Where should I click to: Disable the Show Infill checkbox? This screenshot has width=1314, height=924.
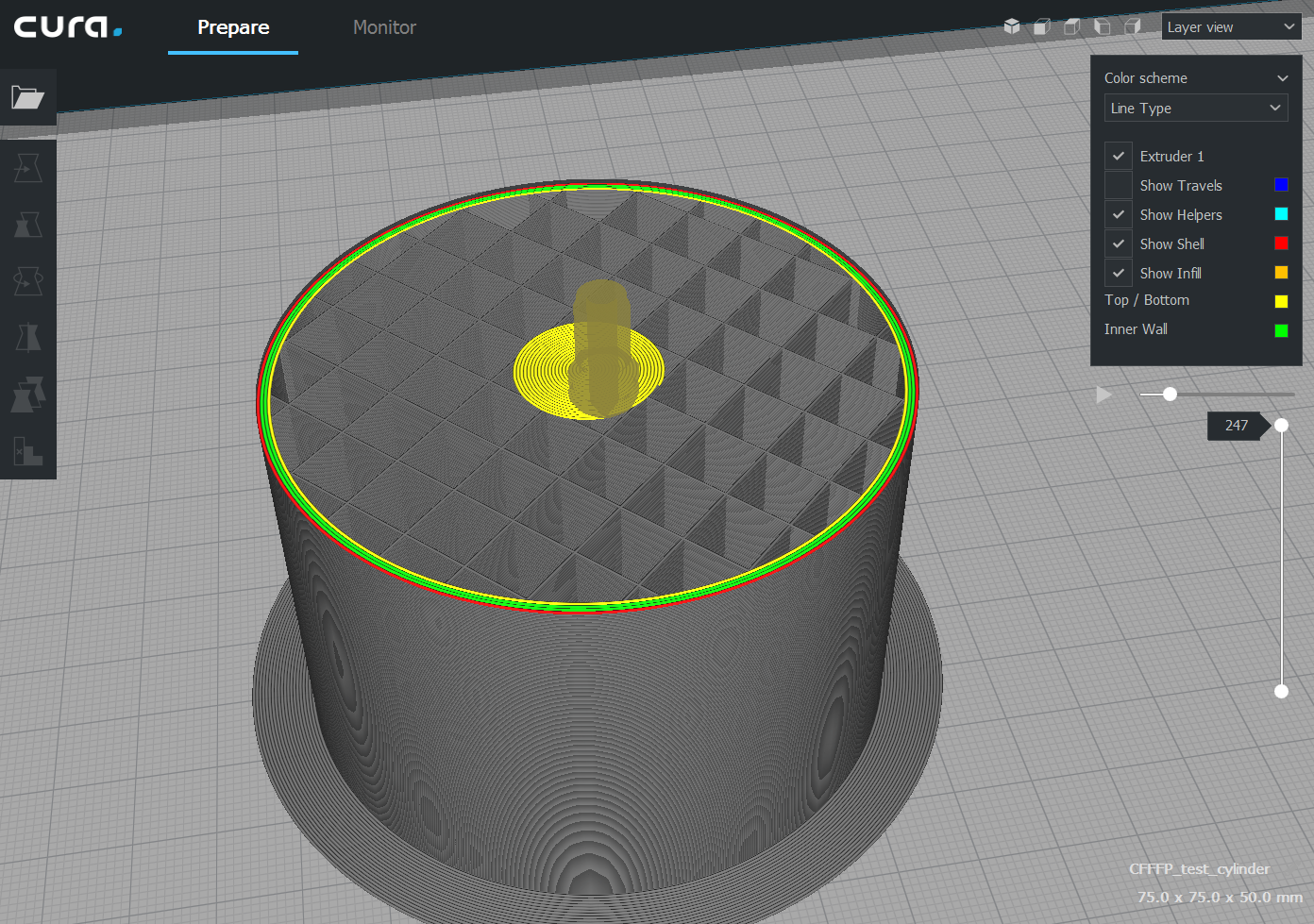(1118, 272)
